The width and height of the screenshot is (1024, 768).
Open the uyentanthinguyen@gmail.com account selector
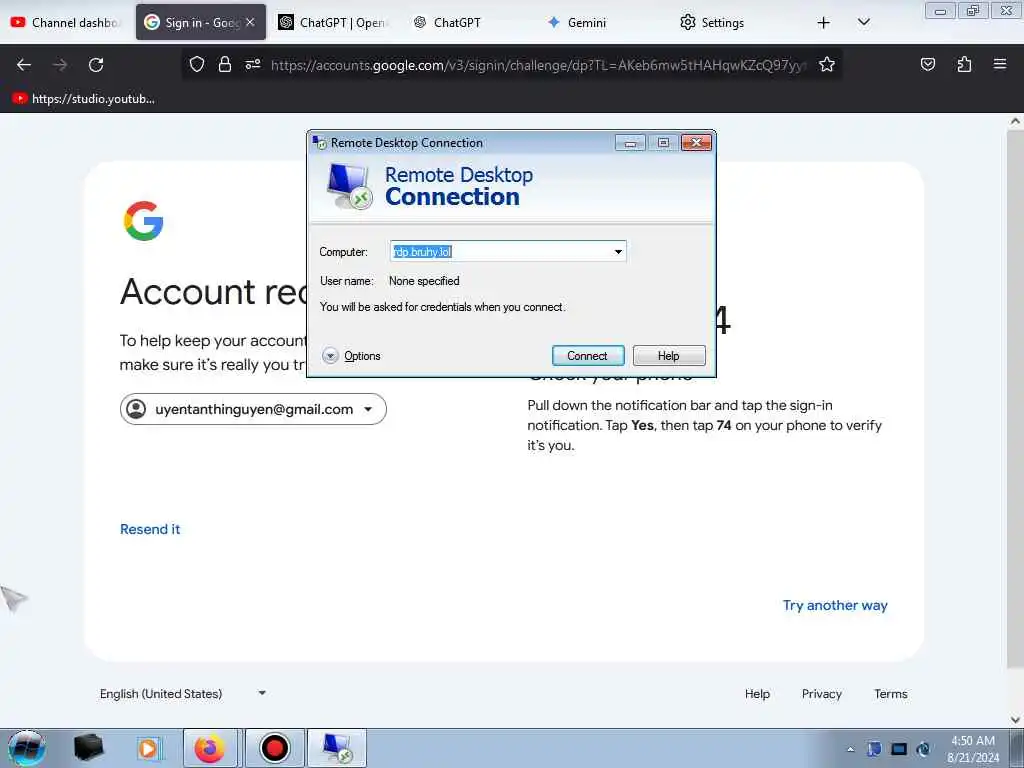pos(253,409)
